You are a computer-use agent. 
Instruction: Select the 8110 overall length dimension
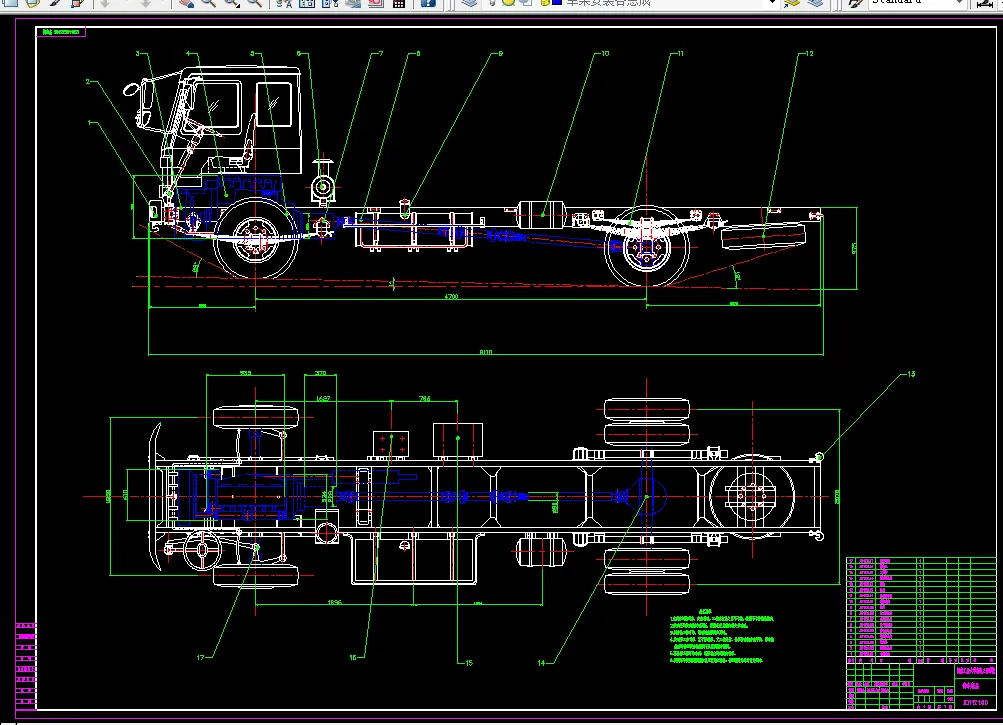click(x=486, y=352)
